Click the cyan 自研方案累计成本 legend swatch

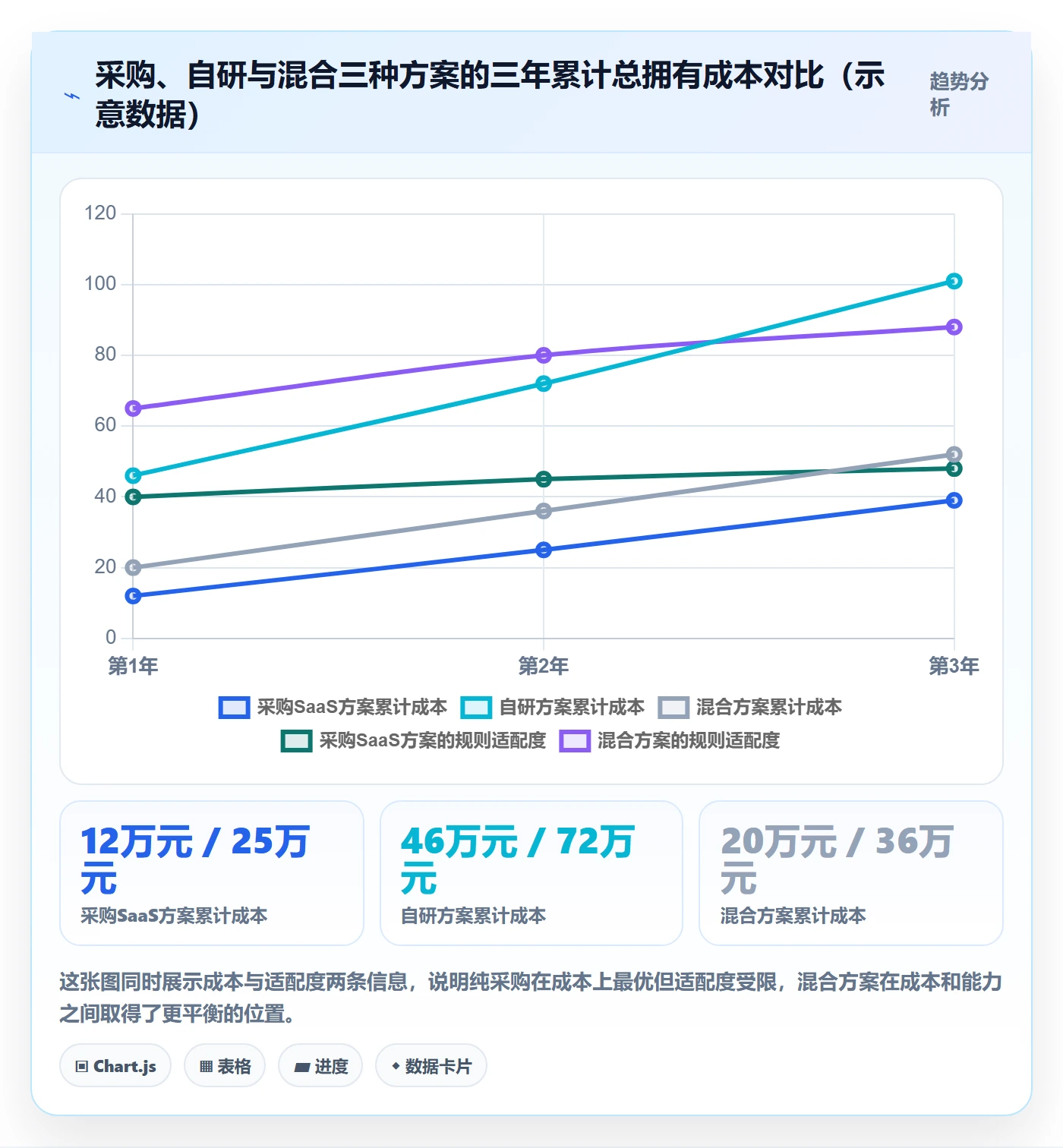[x=476, y=708]
